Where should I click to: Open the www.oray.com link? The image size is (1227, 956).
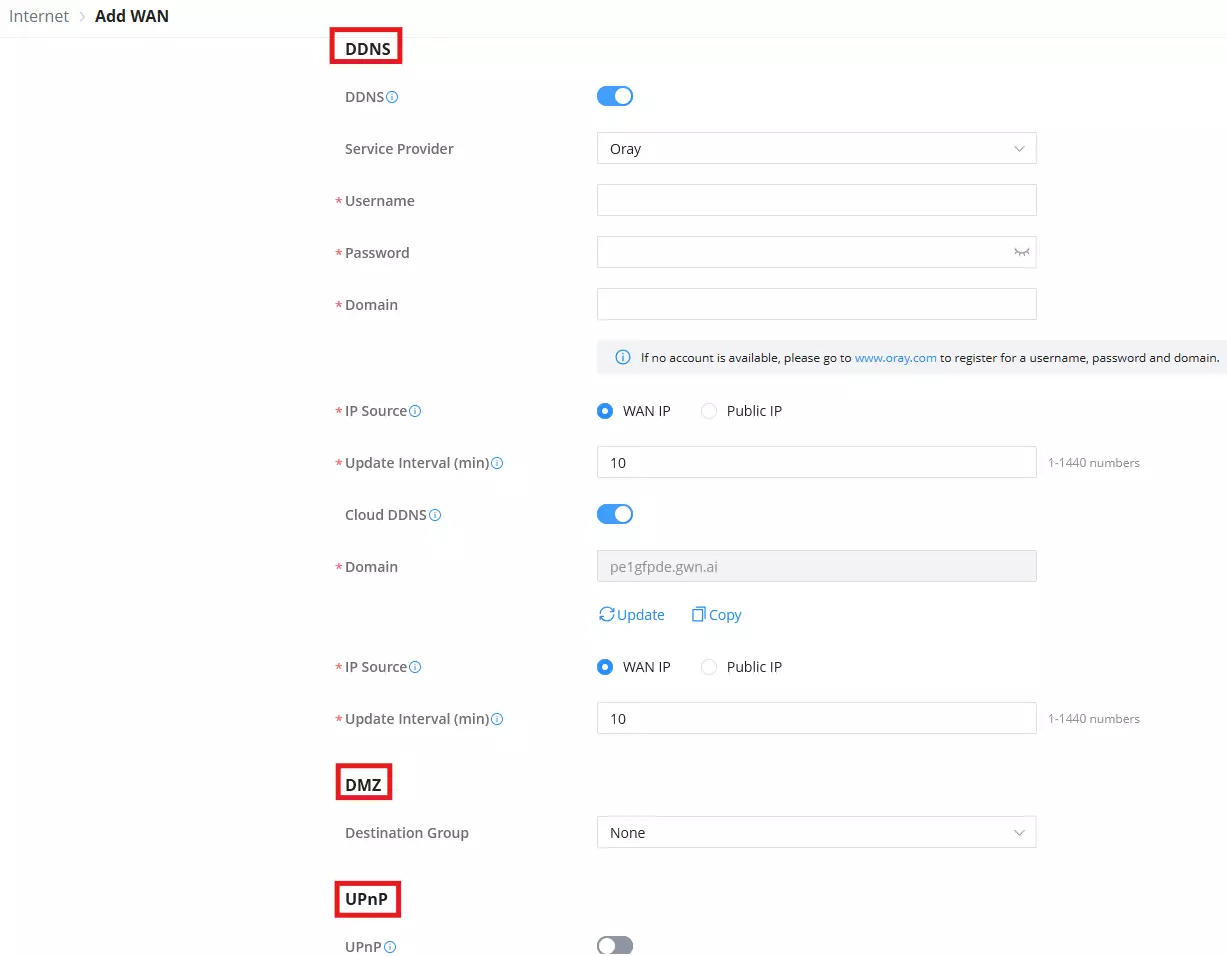pyautogui.click(x=895, y=357)
